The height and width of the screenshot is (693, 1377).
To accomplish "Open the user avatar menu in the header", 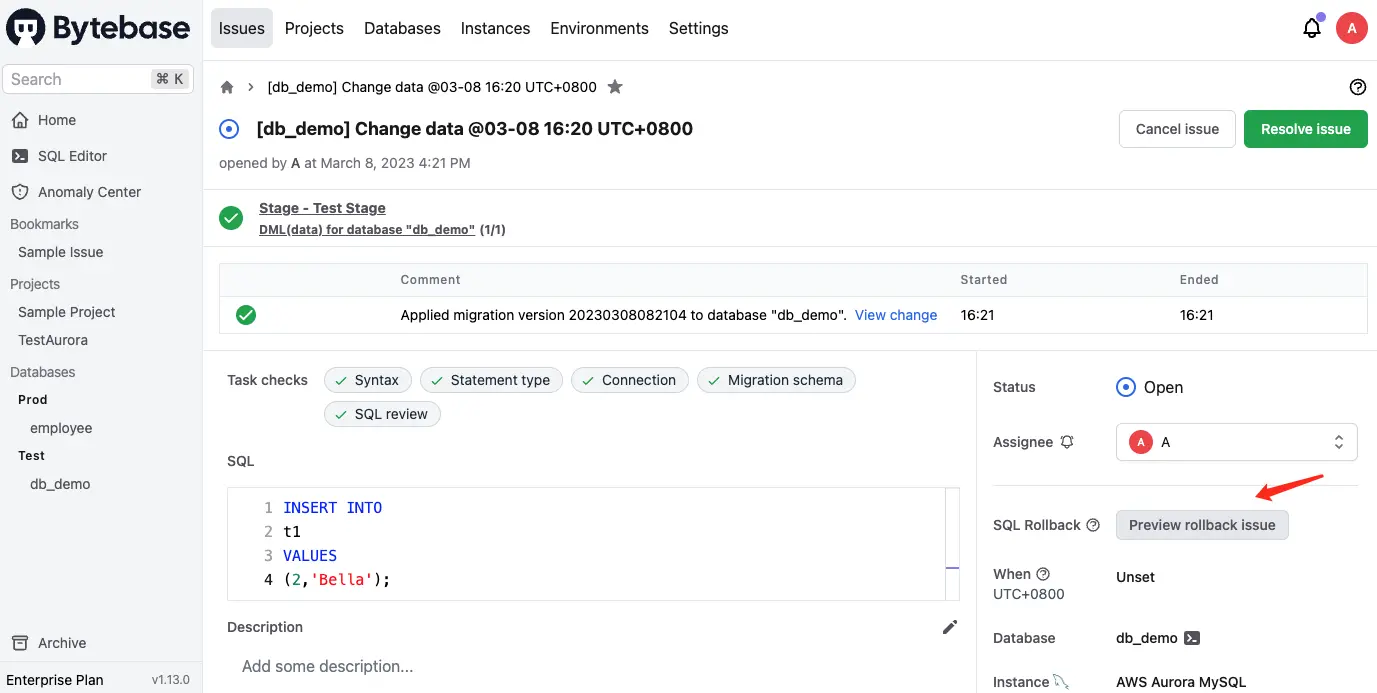I will point(1351,28).
